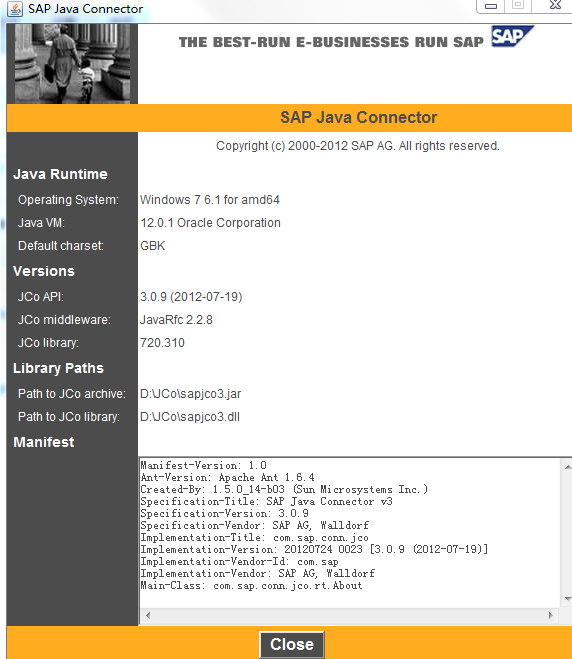Click the 'GBK' default charset value
This screenshot has width=572, height=659.
coord(153,245)
